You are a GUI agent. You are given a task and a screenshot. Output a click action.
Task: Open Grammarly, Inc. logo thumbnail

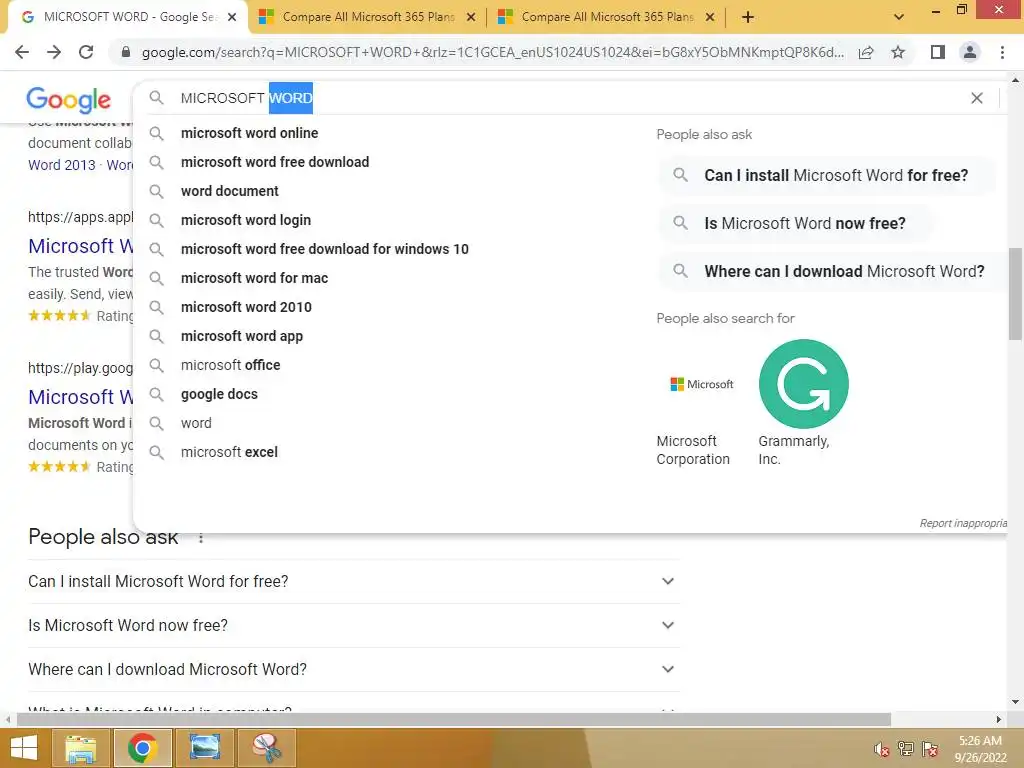(x=804, y=385)
